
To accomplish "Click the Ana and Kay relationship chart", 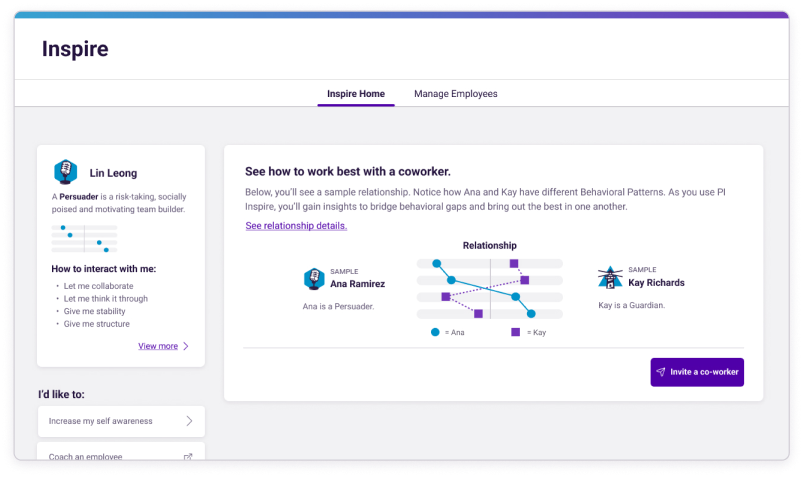I will pyautogui.click(x=490, y=288).
